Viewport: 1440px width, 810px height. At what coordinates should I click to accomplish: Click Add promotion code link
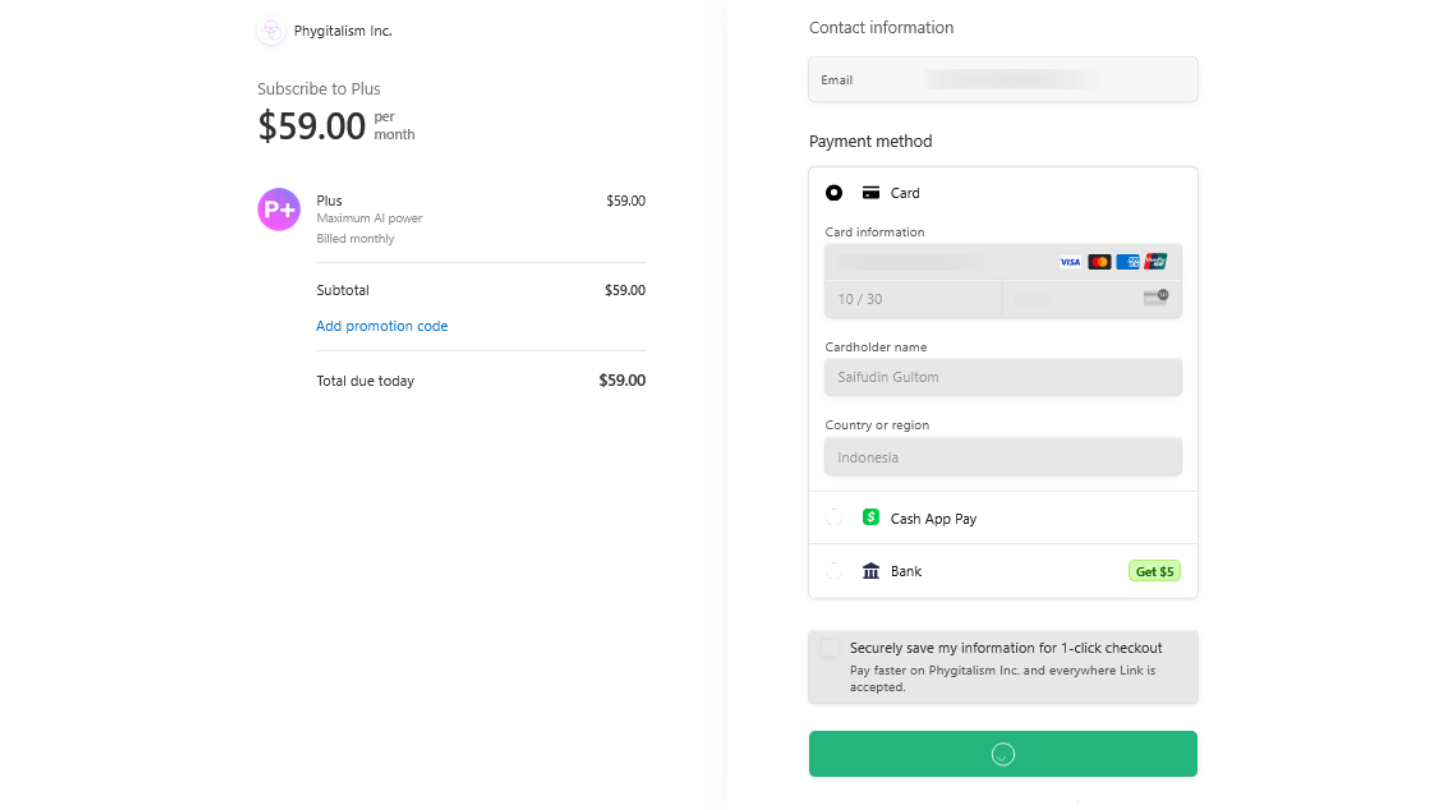[x=382, y=326]
